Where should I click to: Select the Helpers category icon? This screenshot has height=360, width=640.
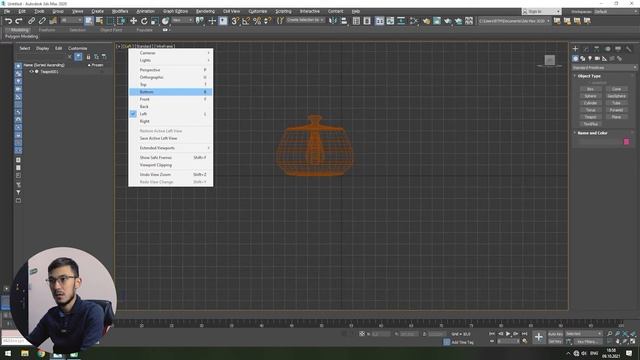pyautogui.click(x=604, y=59)
